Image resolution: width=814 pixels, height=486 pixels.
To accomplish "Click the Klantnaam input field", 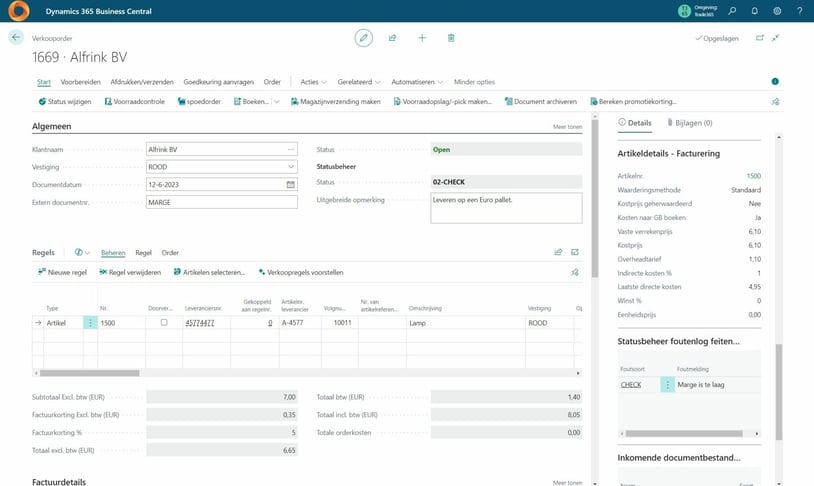I will click(x=222, y=150).
